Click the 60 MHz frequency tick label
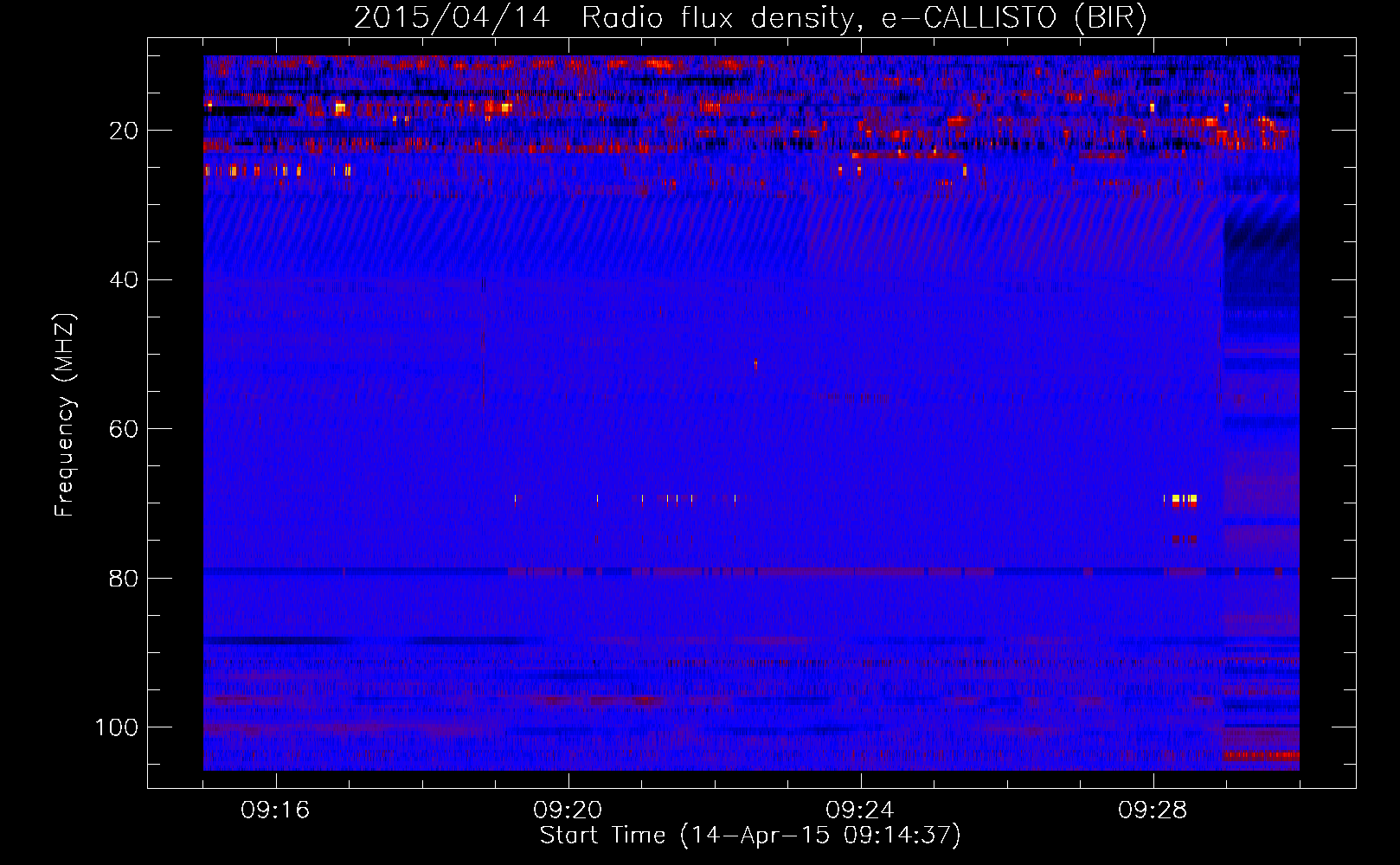This screenshot has height=865, width=1400. click(125, 429)
